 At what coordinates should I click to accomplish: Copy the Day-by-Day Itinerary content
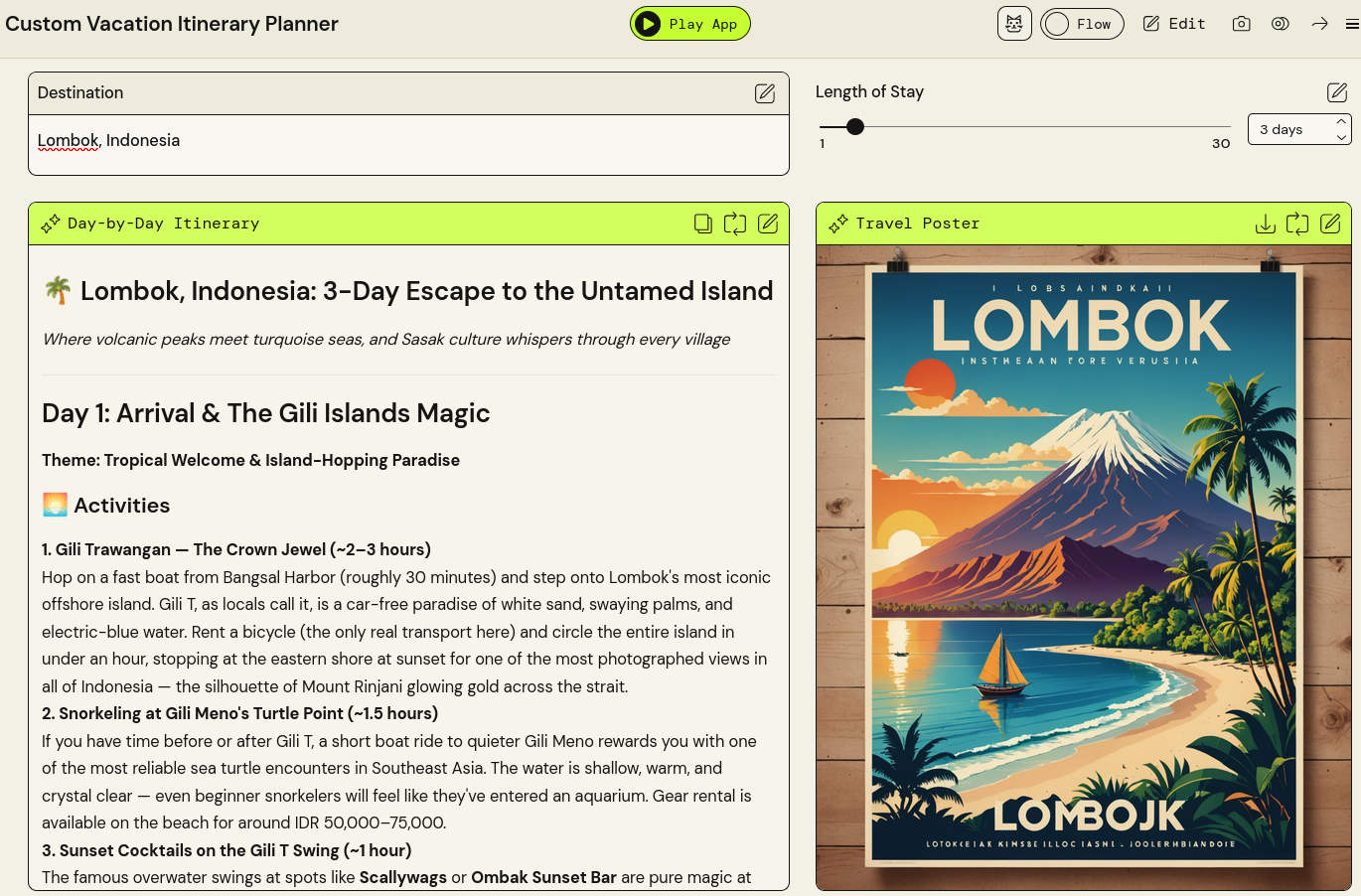[x=703, y=224]
